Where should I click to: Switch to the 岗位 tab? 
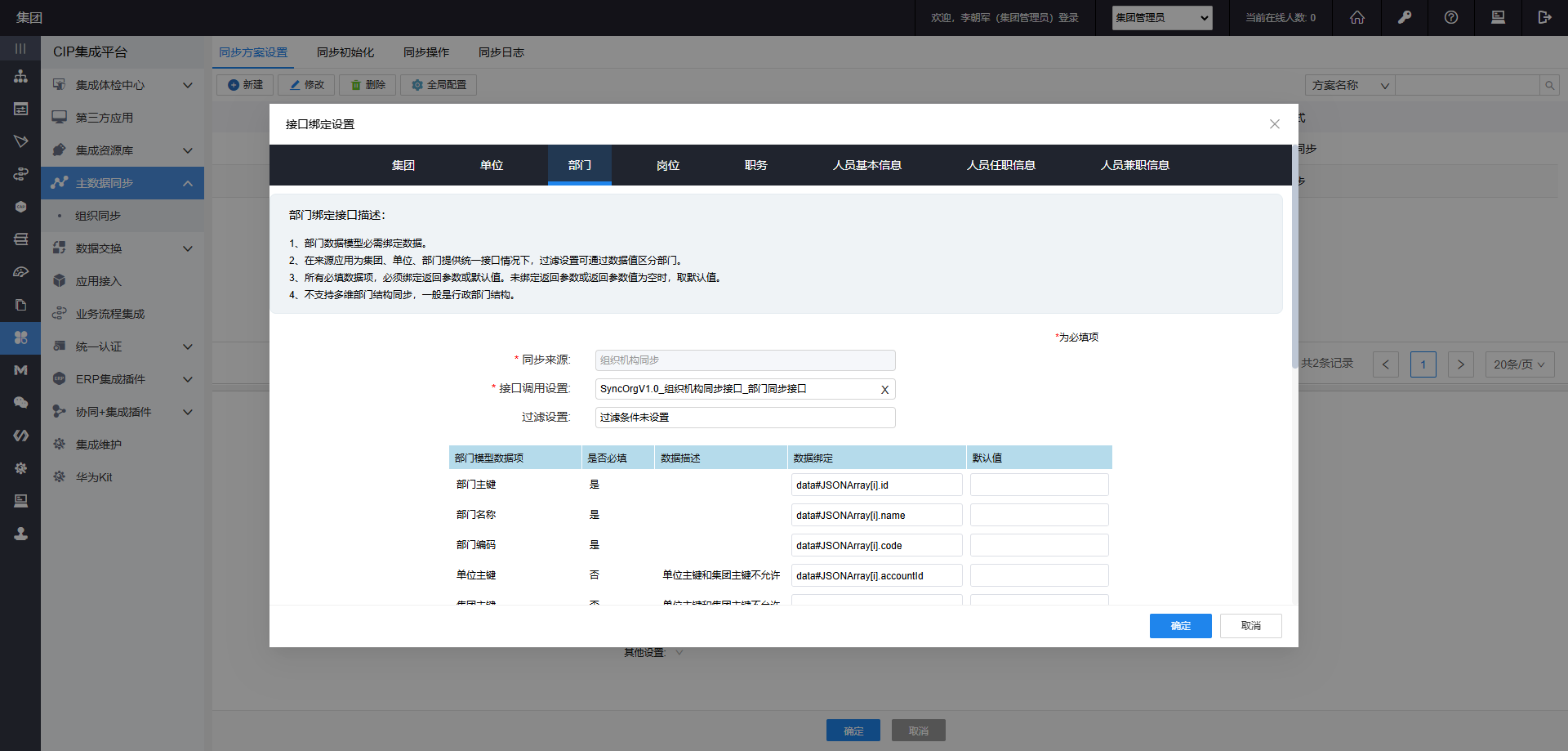[x=667, y=165]
